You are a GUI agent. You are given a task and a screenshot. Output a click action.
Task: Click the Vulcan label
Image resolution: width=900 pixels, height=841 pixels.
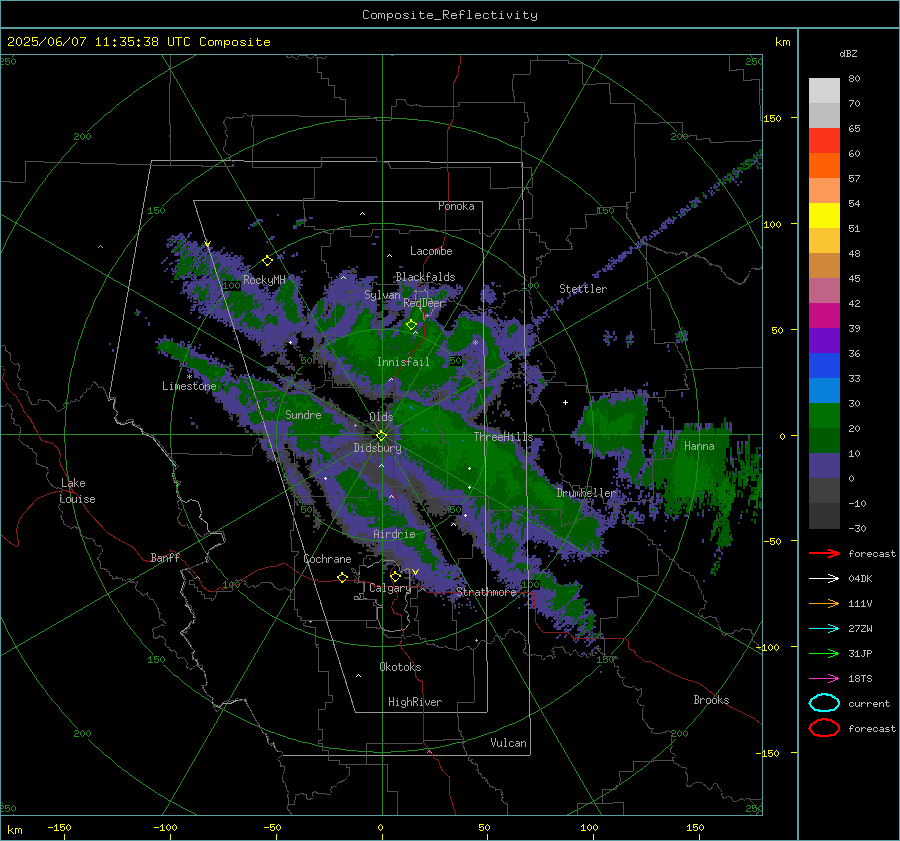(x=509, y=743)
